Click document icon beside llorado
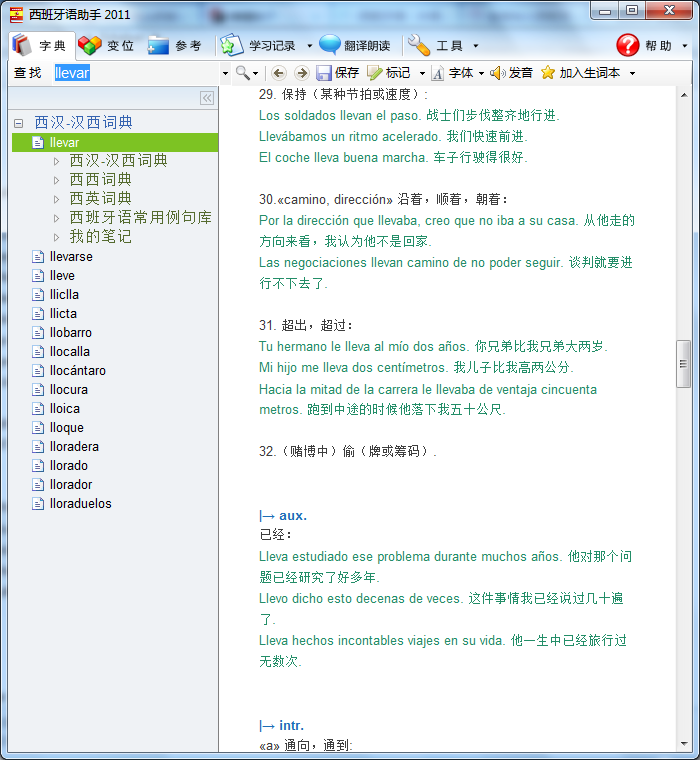This screenshot has height=760, width=700. [38, 465]
